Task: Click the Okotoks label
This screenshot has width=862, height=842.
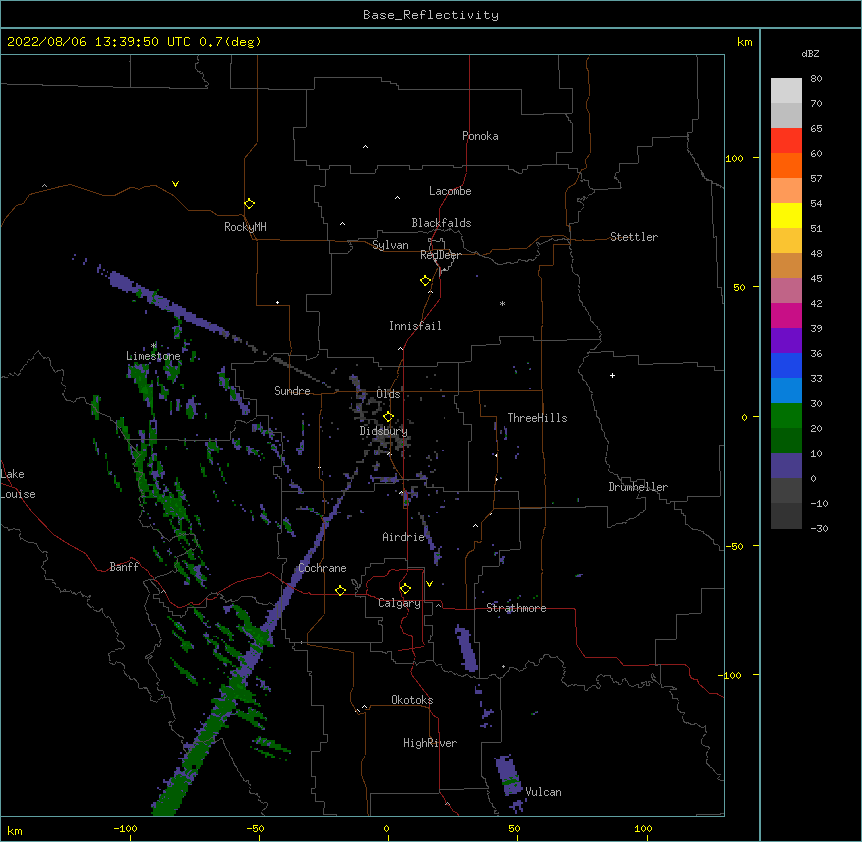Action: [412, 700]
